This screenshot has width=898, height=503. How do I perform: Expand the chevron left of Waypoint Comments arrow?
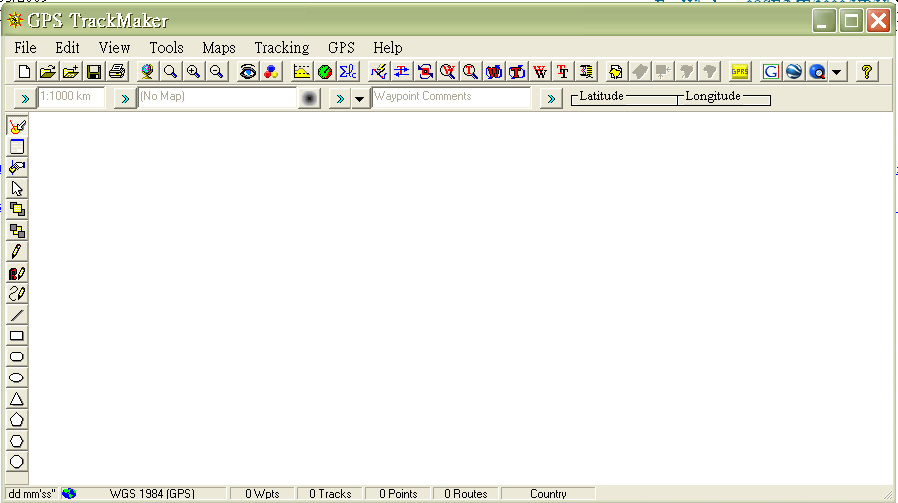[x=340, y=99]
